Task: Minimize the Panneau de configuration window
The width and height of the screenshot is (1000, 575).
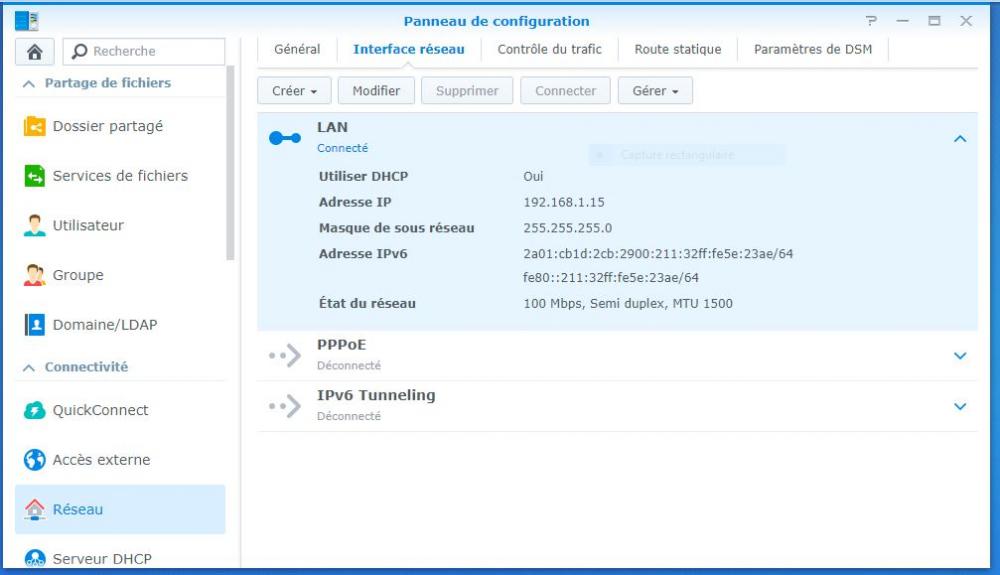Action: (902, 21)
